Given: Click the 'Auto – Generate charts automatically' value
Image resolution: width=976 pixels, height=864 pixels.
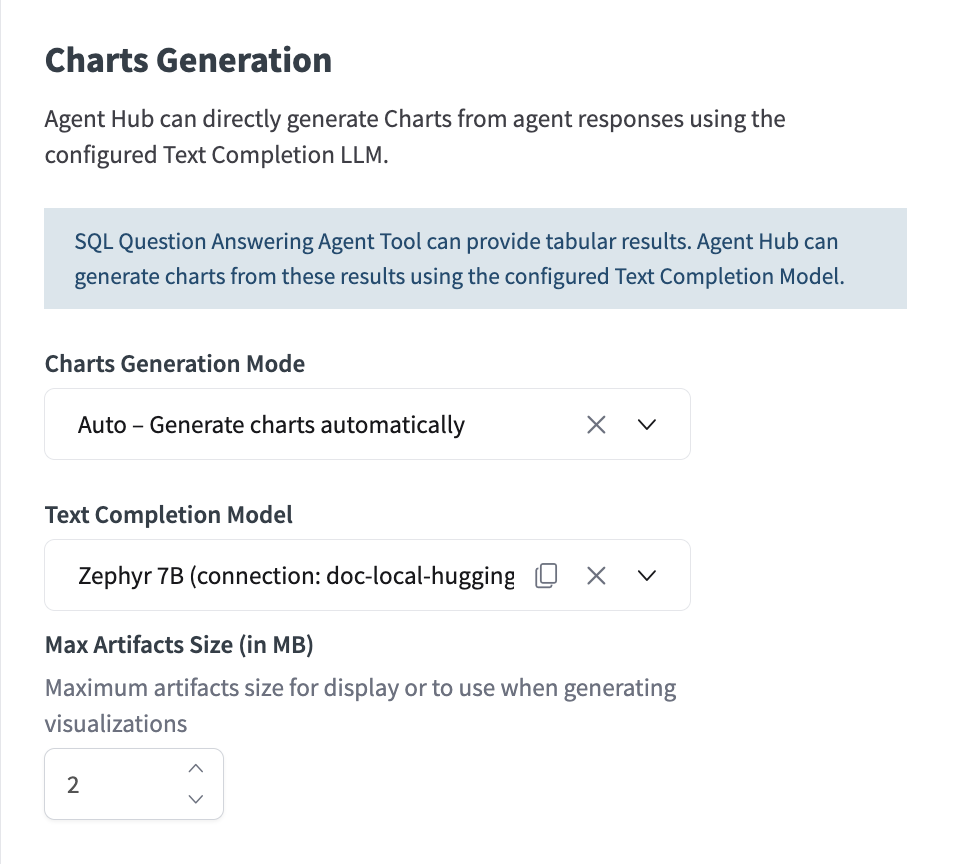Looking at the screenshot, I should [x=271, y=425].
